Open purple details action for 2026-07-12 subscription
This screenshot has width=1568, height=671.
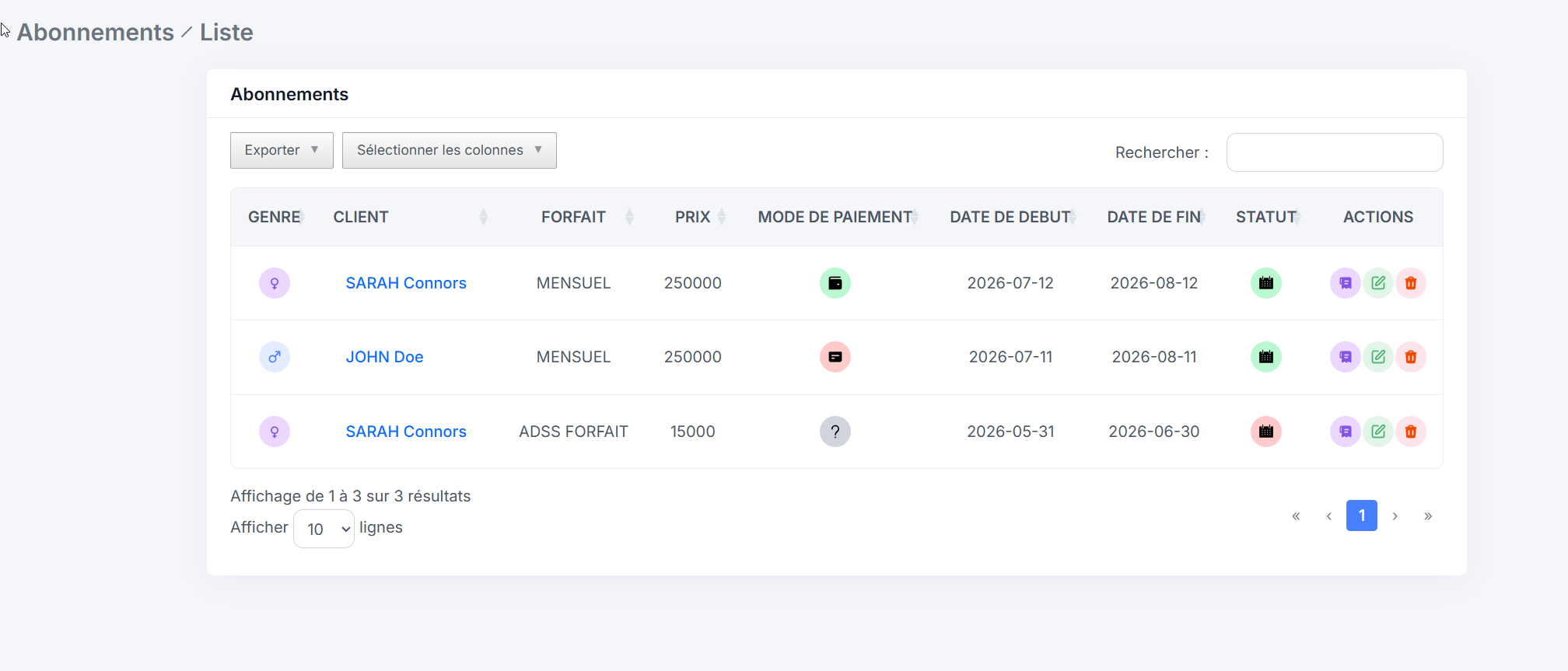pos(1346,283)
